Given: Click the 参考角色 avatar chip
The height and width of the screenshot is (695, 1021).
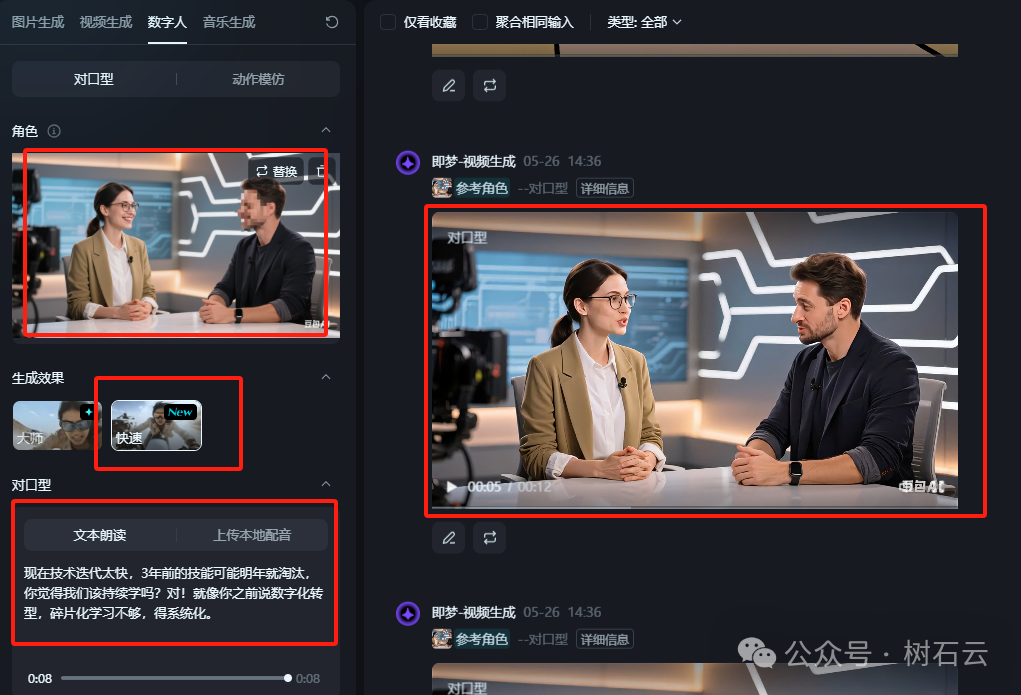Looking at the screenshot, I should 470,188.
